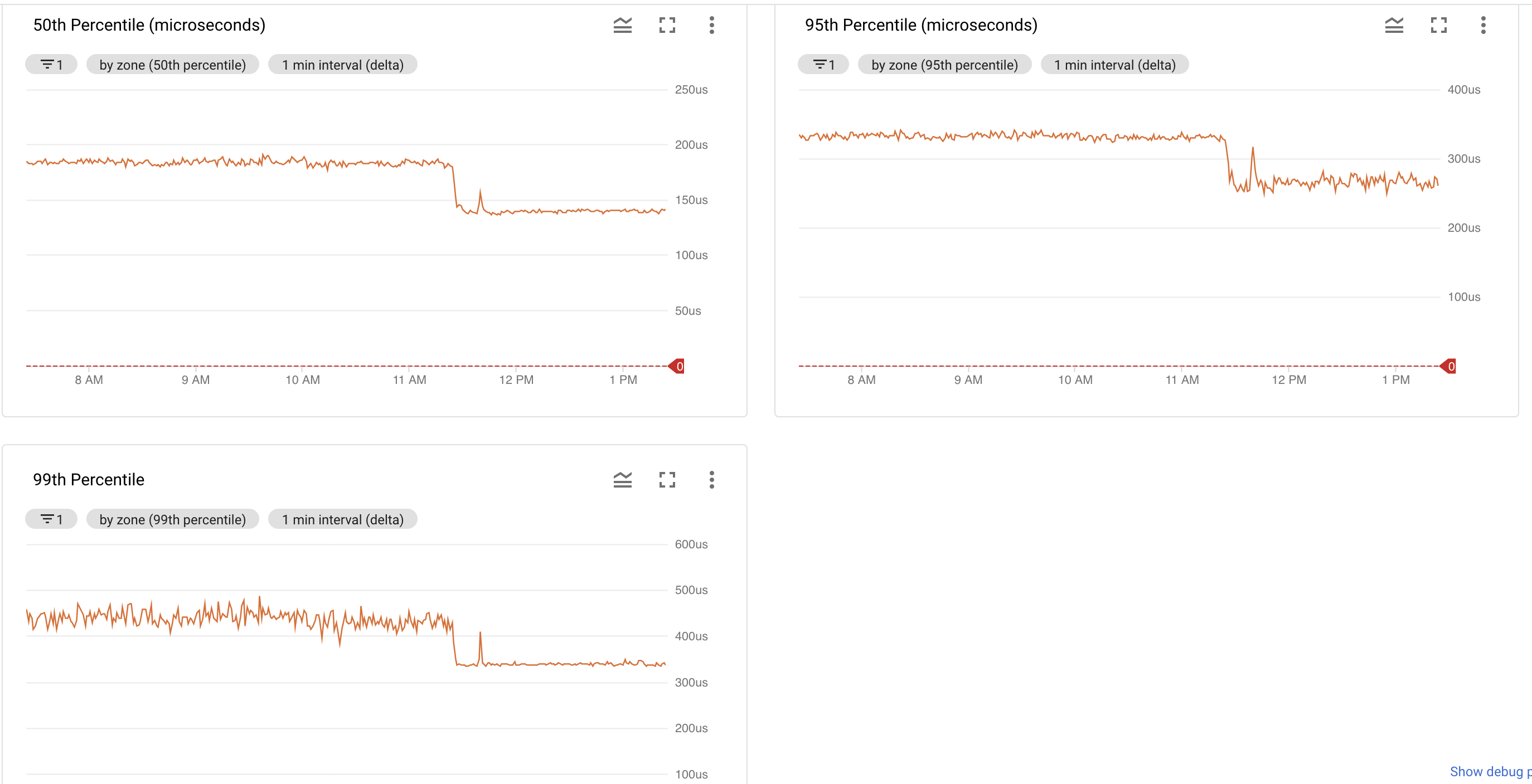
Task: Toggle the filter chip on 95th Percentile chart
Action: tap(823, 64)
